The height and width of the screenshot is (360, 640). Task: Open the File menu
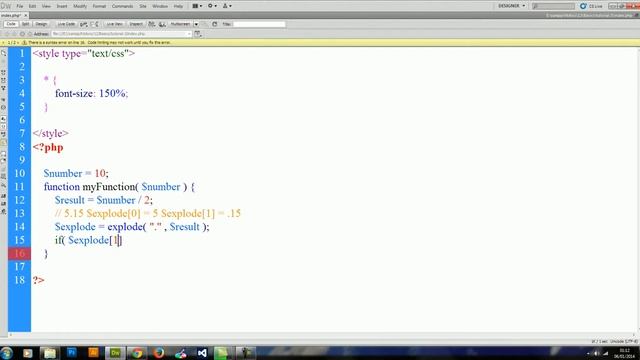pyautogui.click(x=20, y=6)
